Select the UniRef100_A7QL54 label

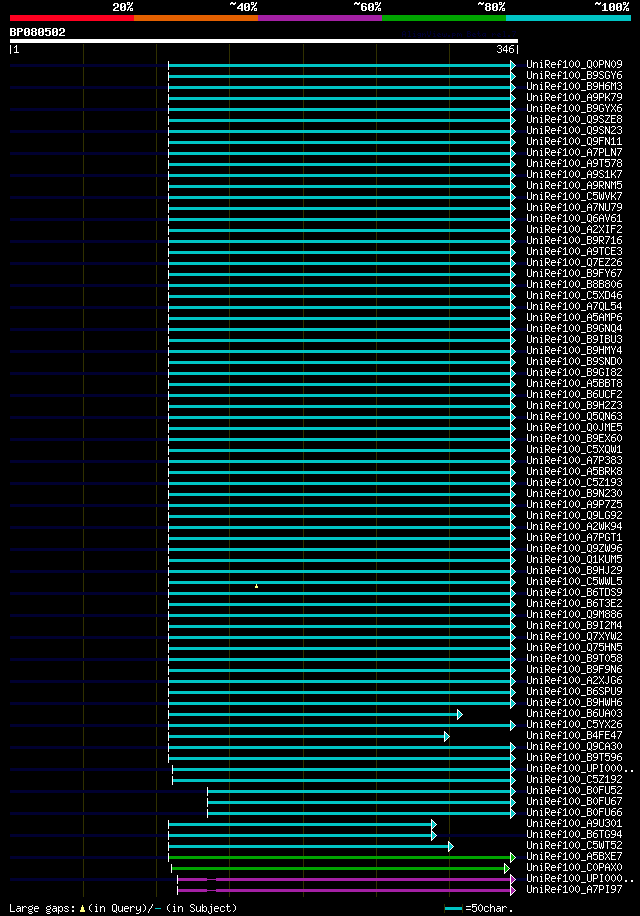(x=574, y=307)
